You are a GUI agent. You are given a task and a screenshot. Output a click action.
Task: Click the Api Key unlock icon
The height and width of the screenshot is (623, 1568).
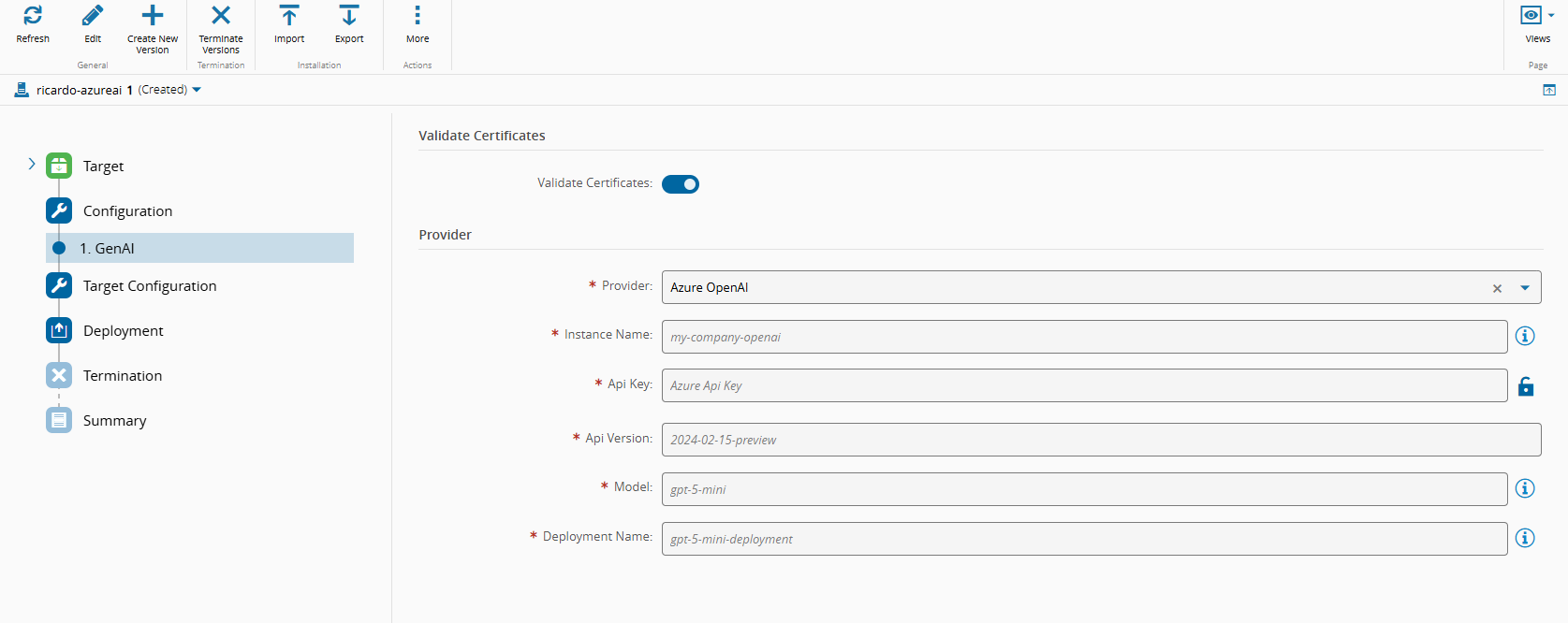click(x=1526, y=386)
